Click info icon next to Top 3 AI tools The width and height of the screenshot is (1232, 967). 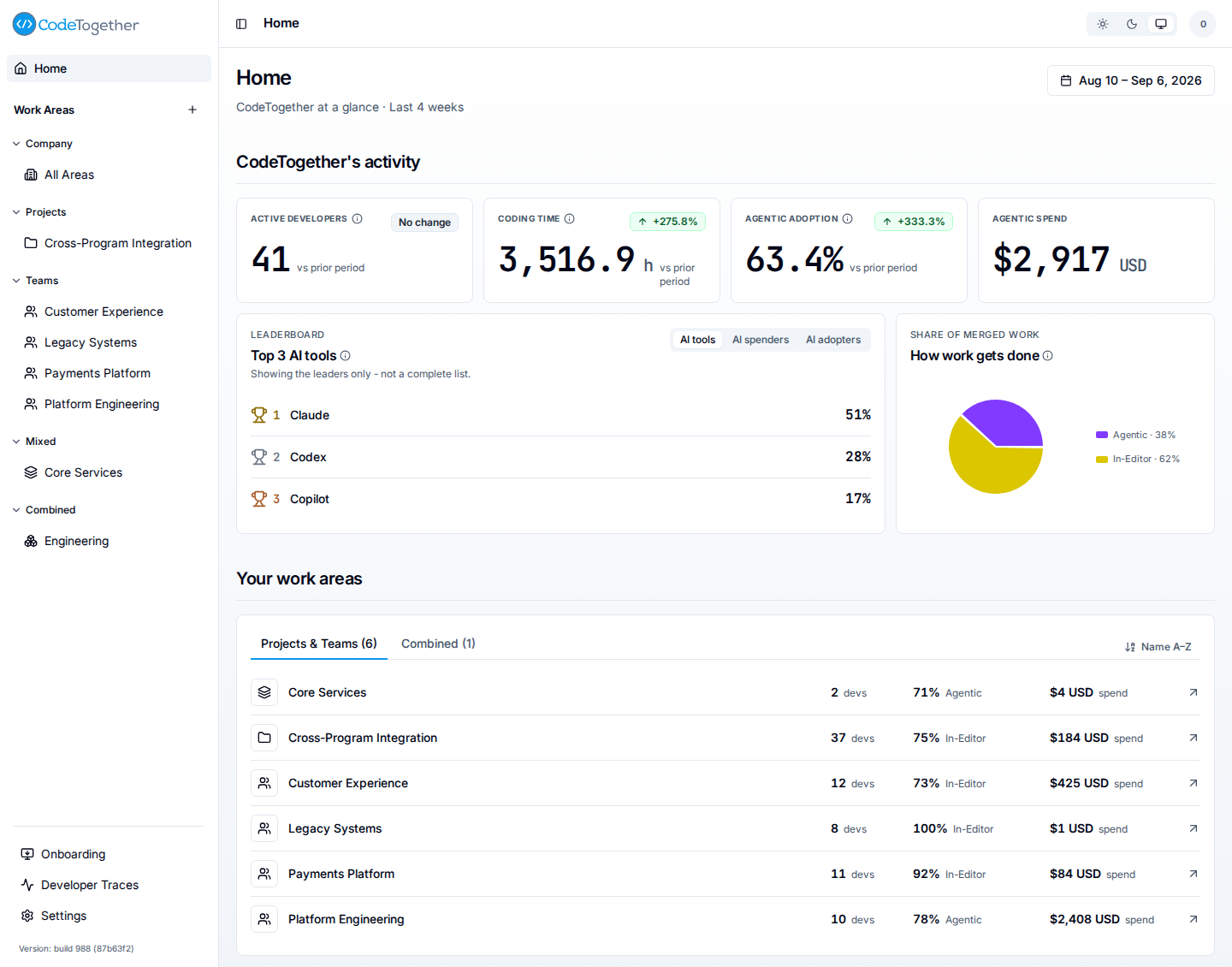coord(346,356)
